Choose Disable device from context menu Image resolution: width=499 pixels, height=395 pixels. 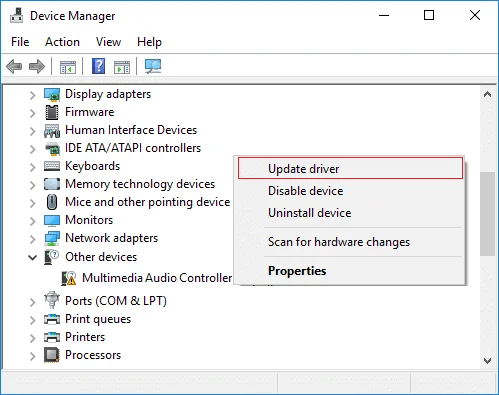point(350,191)
